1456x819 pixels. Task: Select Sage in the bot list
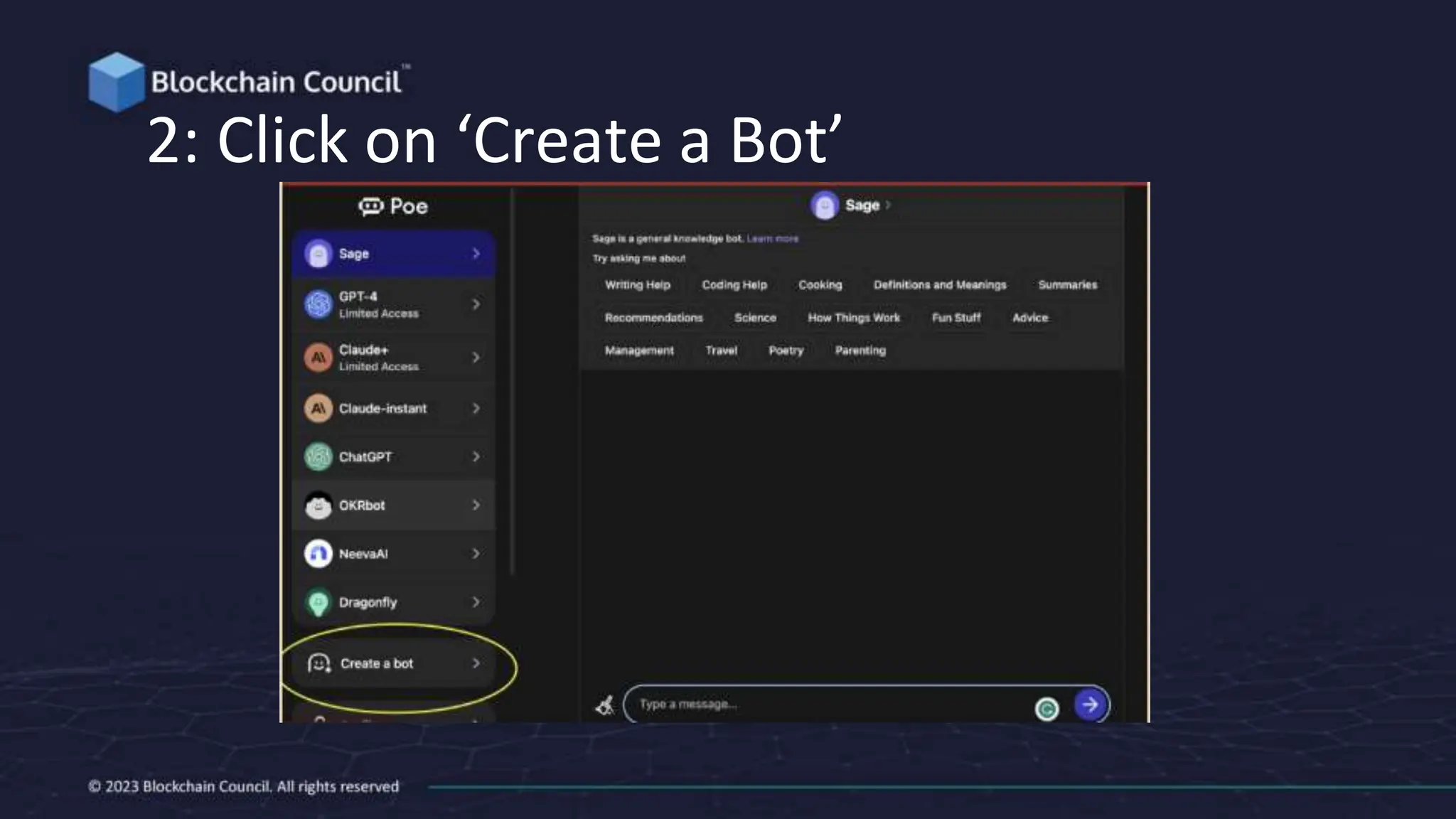point(393,254)
